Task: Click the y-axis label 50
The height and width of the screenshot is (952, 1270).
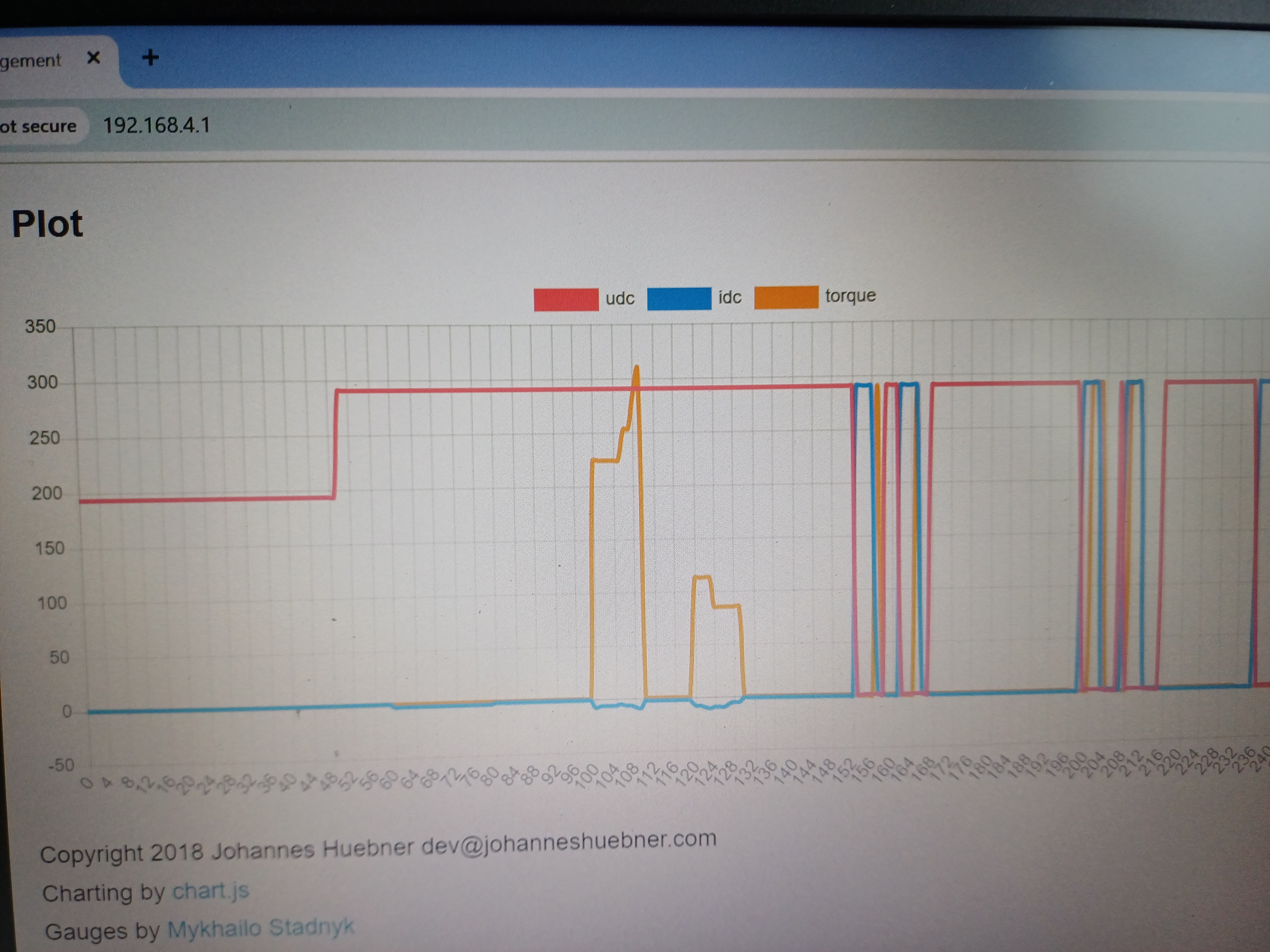Action: (60, 658)
